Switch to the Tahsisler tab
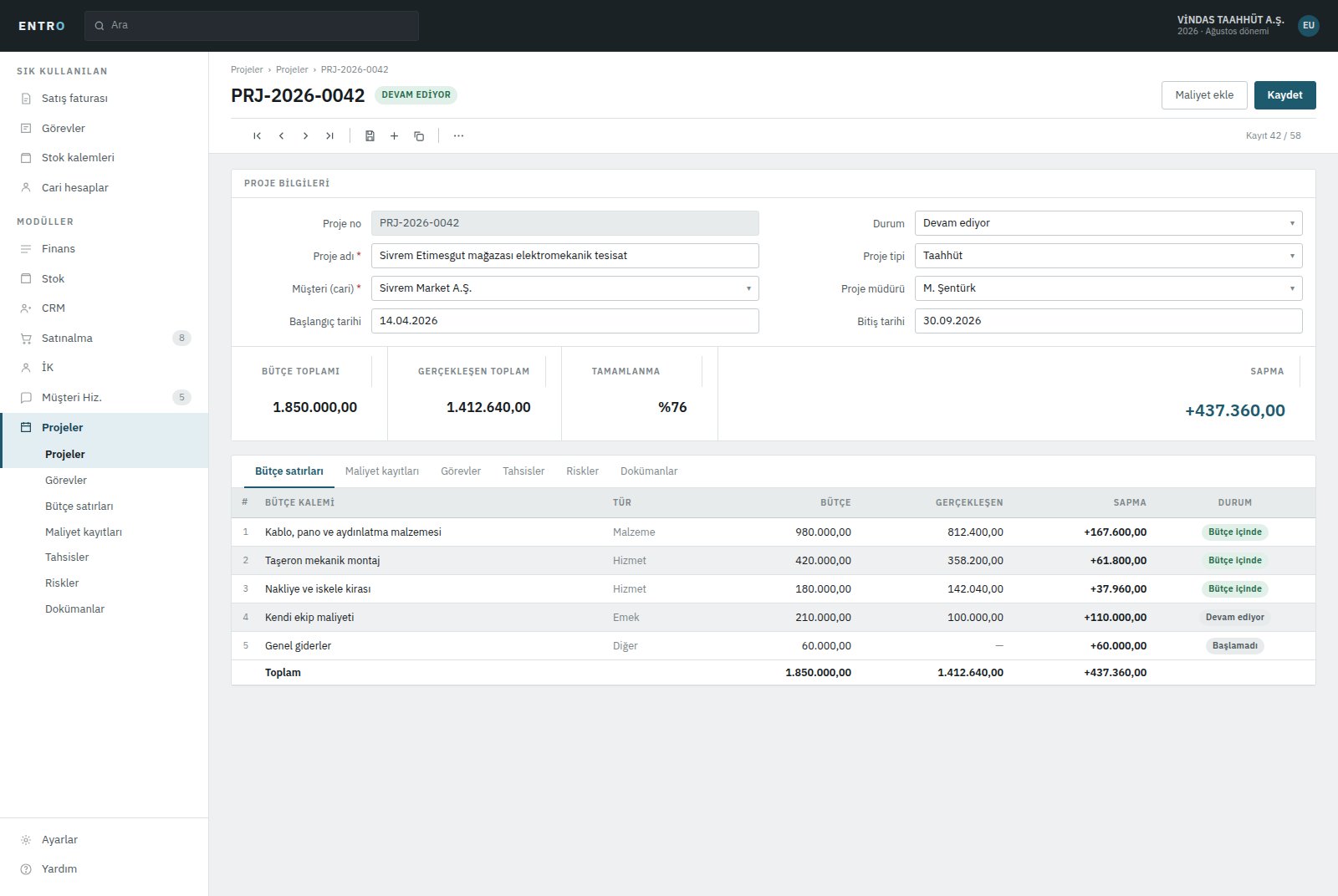Viewport: 1338px width, 896px height. click(x=523, y=471)
